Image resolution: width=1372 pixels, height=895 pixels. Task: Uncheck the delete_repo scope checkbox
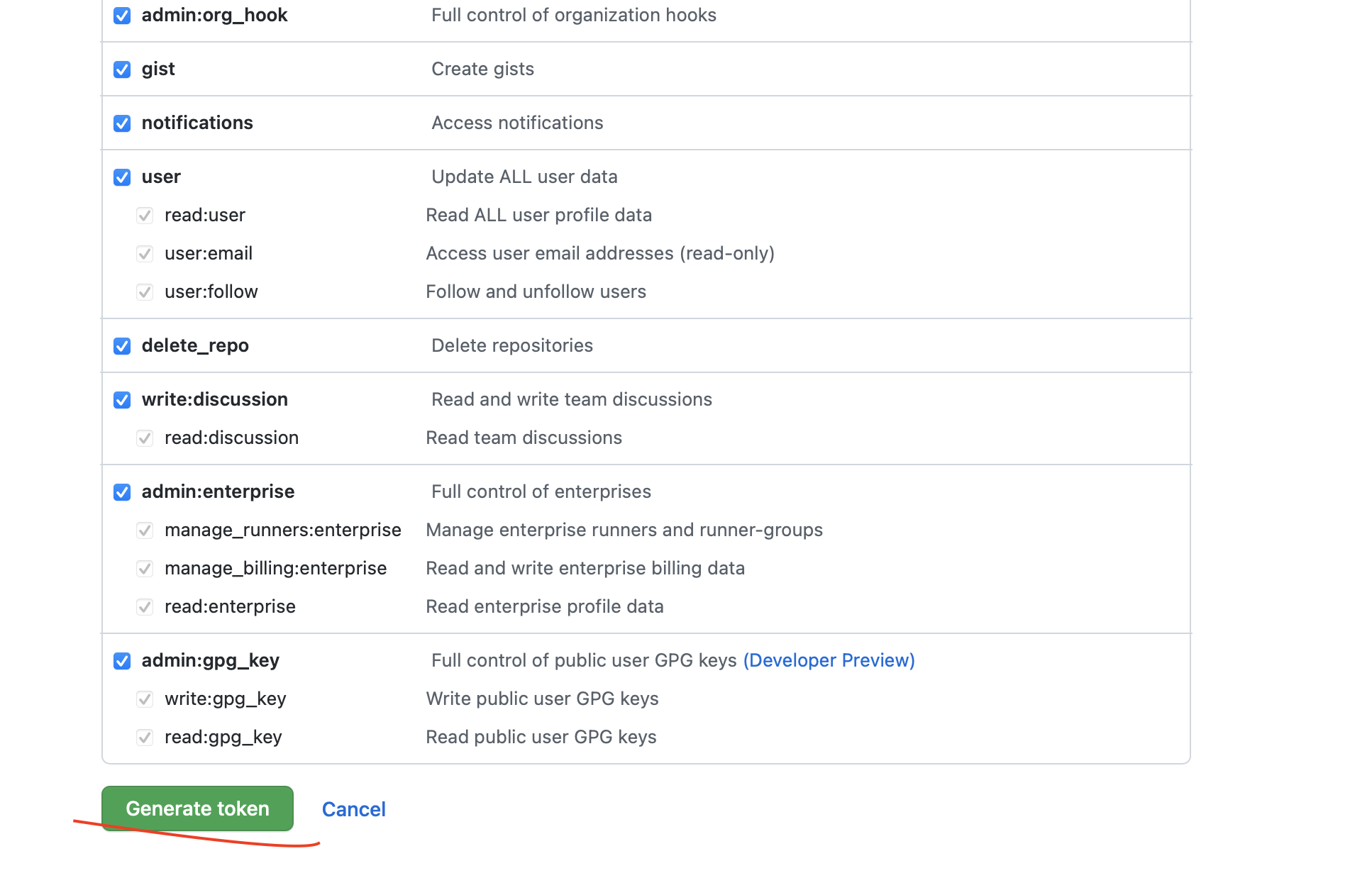click(122, 346)
